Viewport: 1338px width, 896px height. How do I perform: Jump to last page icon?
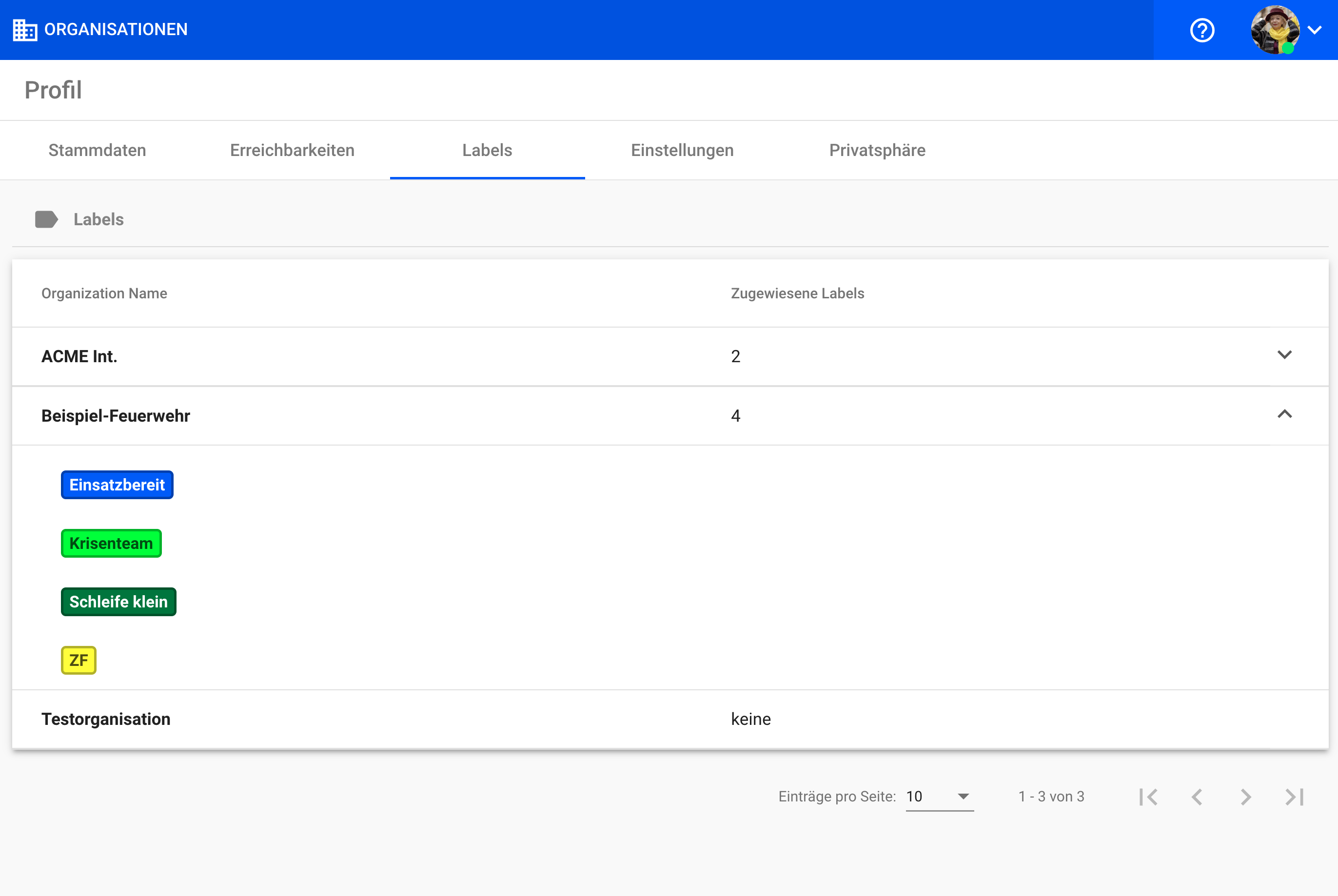1295,797
